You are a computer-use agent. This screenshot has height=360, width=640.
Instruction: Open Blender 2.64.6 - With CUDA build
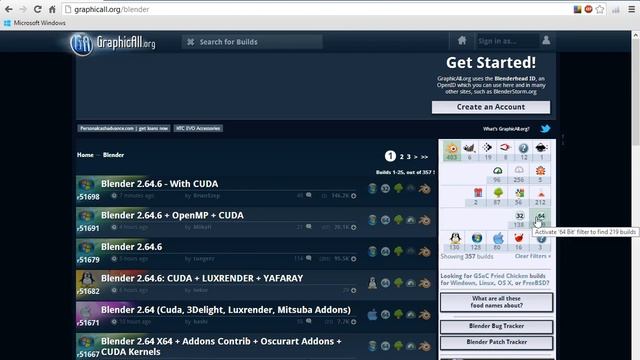click(x=160, y=184)
